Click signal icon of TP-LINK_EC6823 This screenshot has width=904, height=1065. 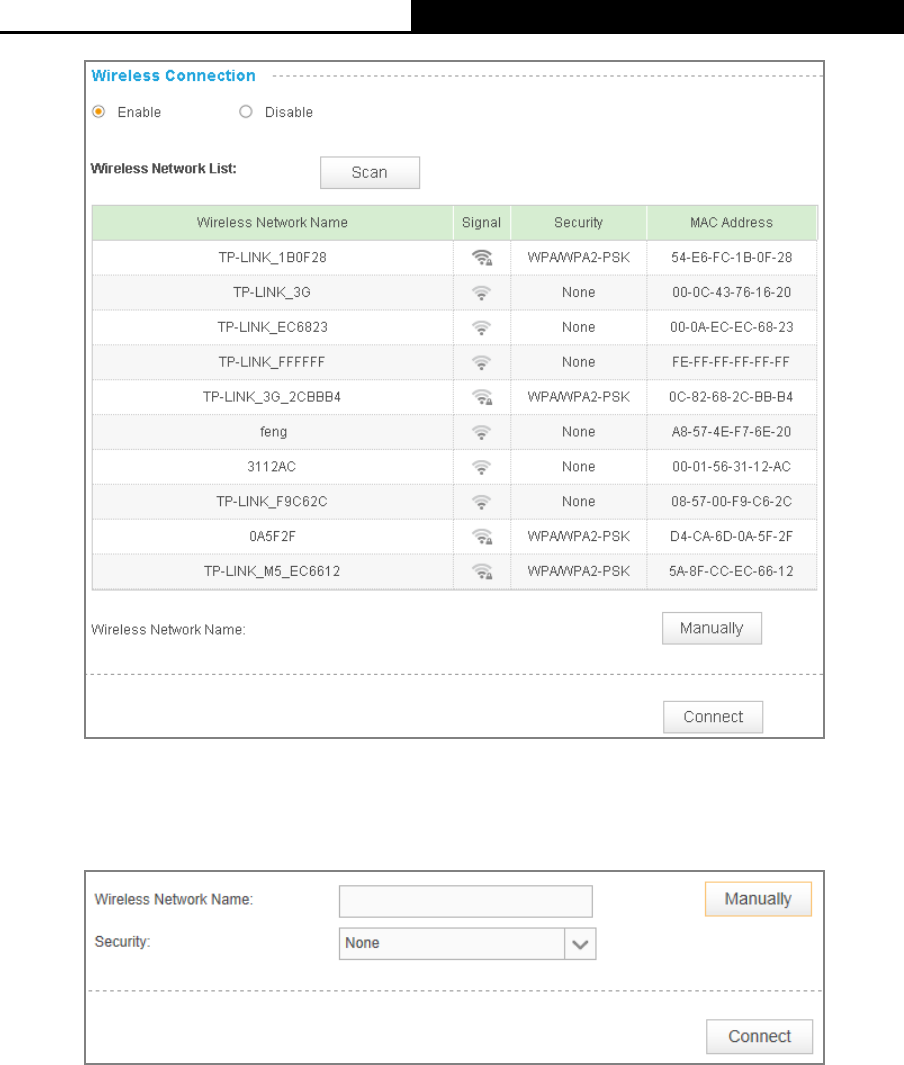point(481,327)
